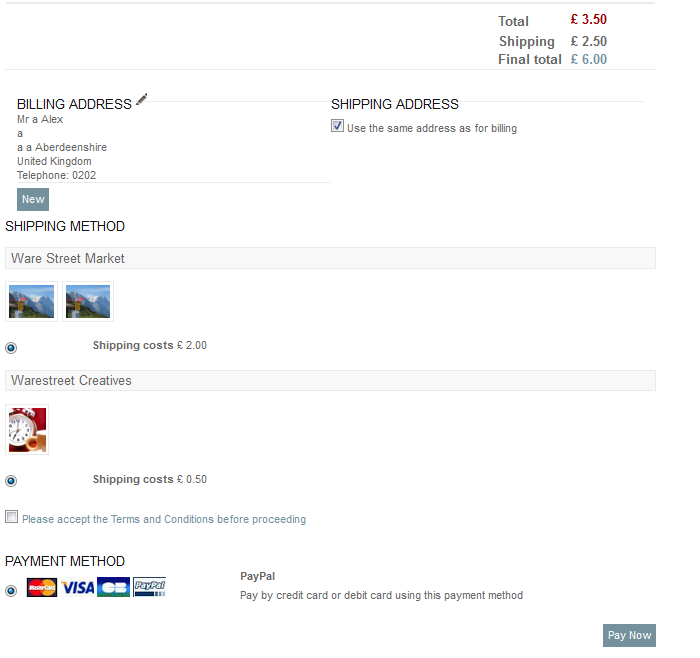Click the MasterCard payment logo
The image size is (700, 658).
click(x=42, y=587)
